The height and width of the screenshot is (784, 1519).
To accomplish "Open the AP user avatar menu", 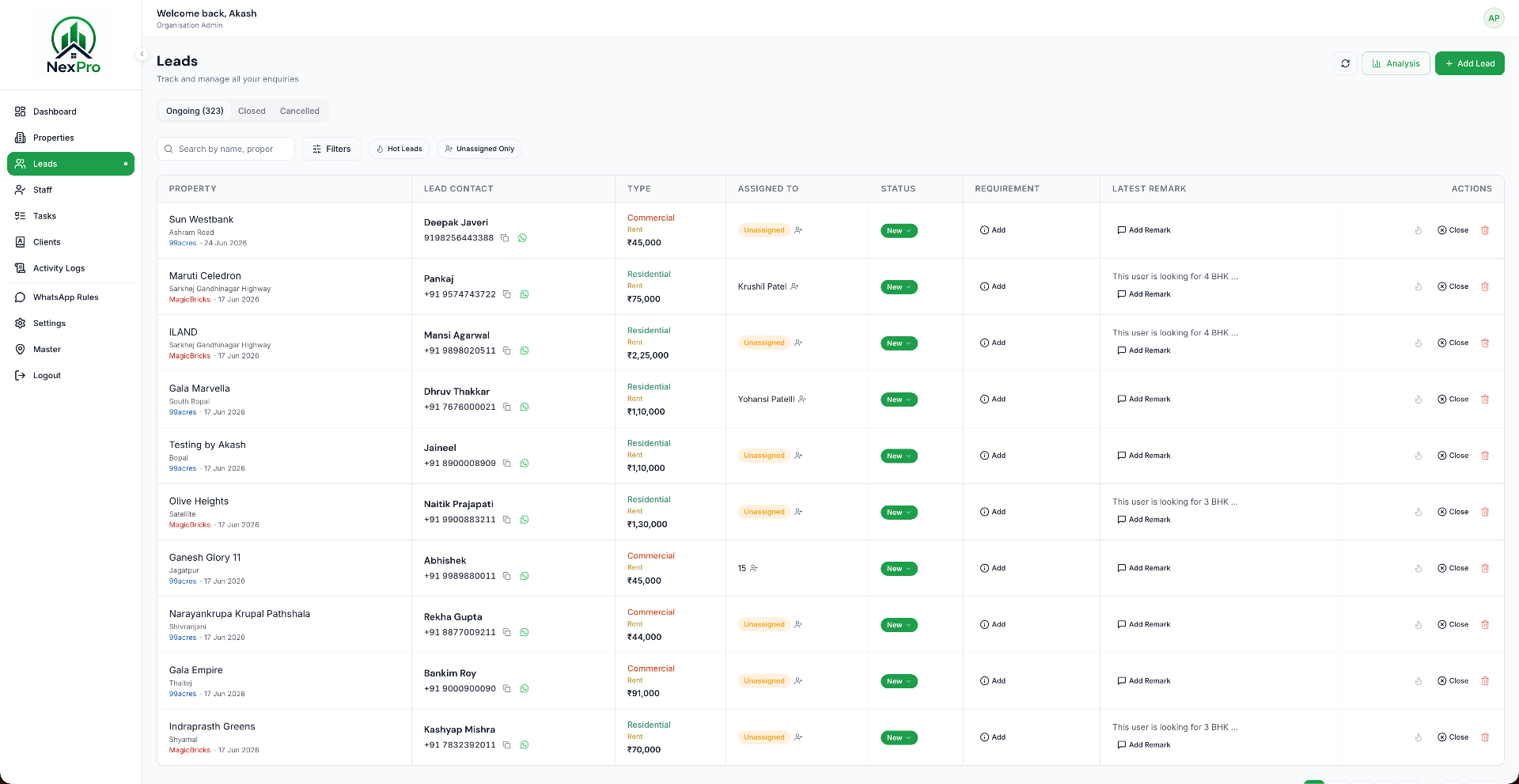I will (x=1493, y=18).
